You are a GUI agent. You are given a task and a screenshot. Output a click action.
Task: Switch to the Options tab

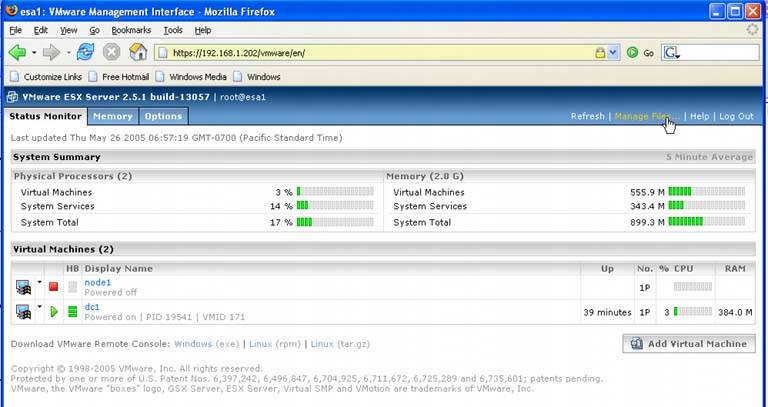[164, 117]
